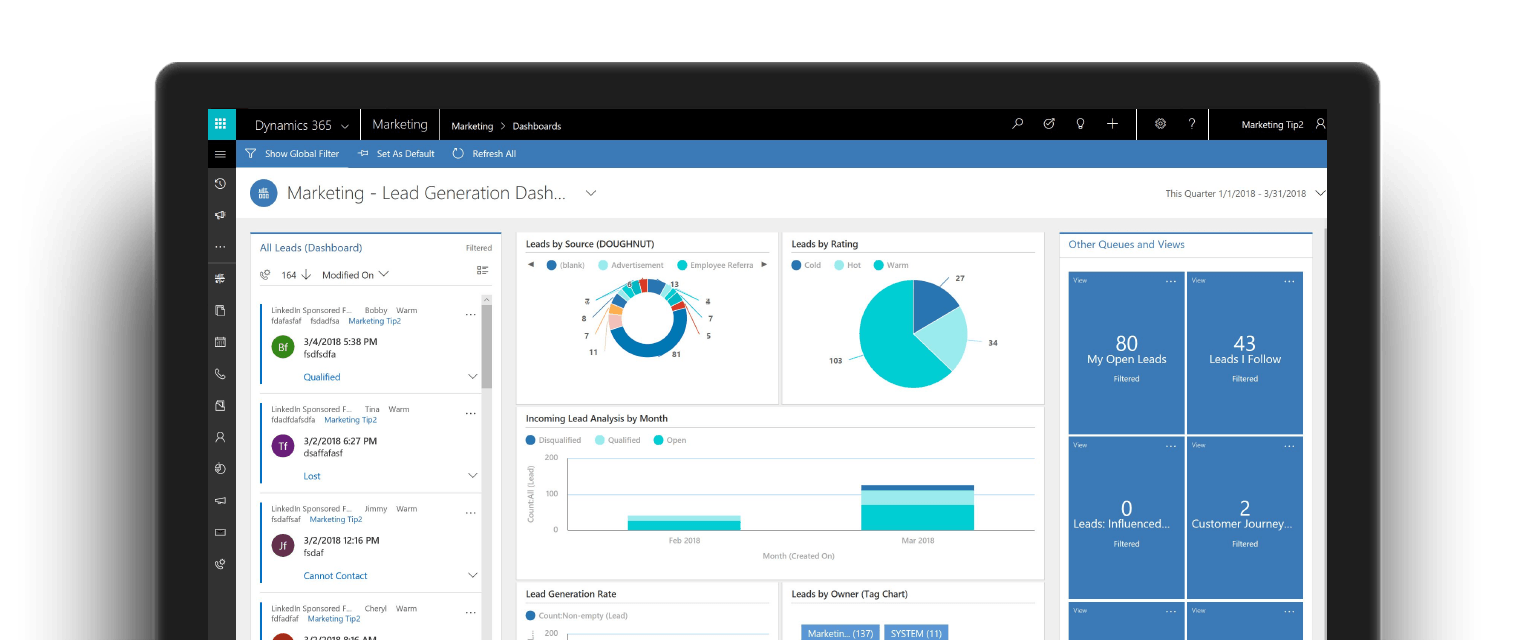1534x640 pixels.
Task: Expand the dashboard title dropdown
Action: click(x=590, y=193)
